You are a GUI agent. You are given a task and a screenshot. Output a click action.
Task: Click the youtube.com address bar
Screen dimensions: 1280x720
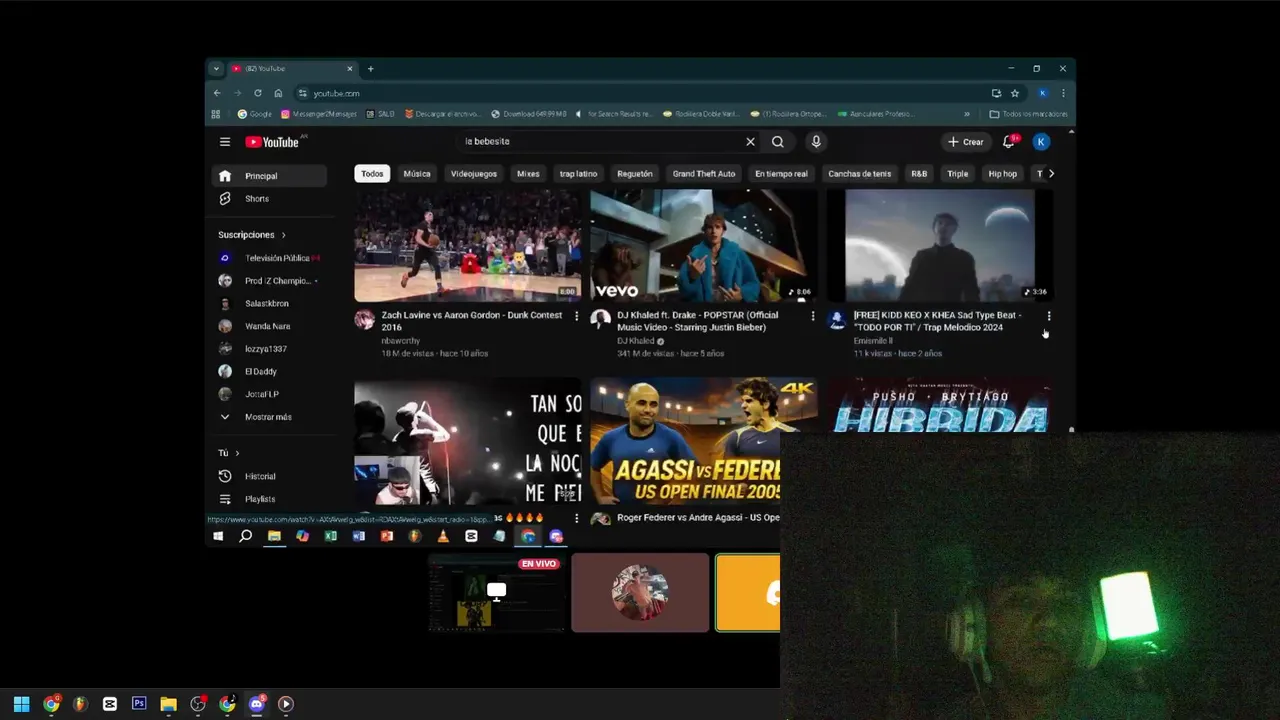tap(640, 93)
